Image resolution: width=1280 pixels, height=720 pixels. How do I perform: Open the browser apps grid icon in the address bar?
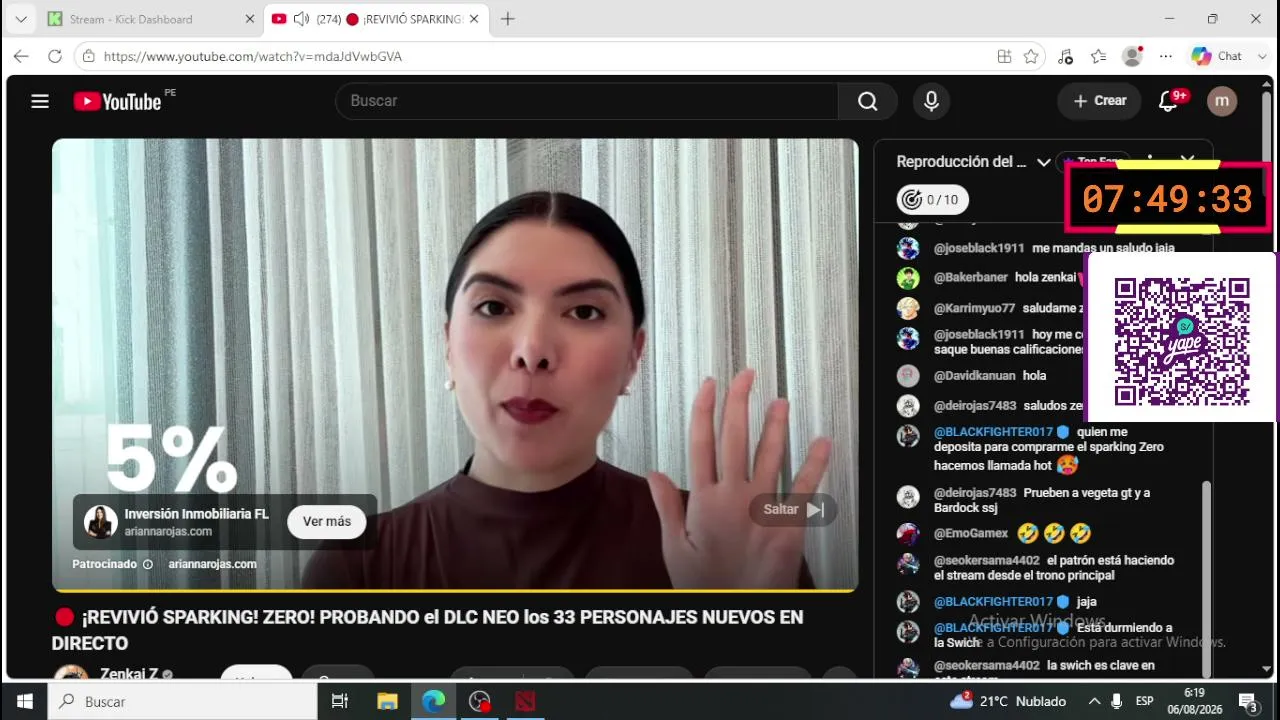(1004, 57)
